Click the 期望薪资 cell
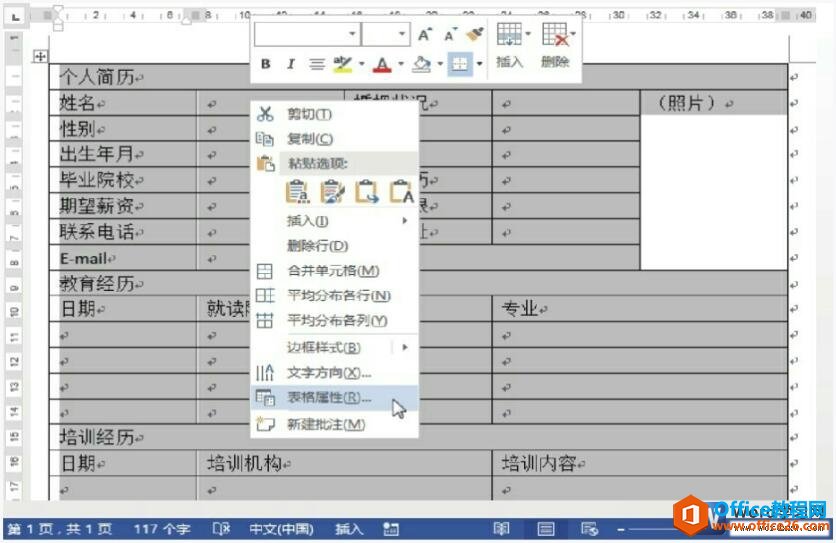The height and width of the screenshot is (543, 836). coord(123,206)
